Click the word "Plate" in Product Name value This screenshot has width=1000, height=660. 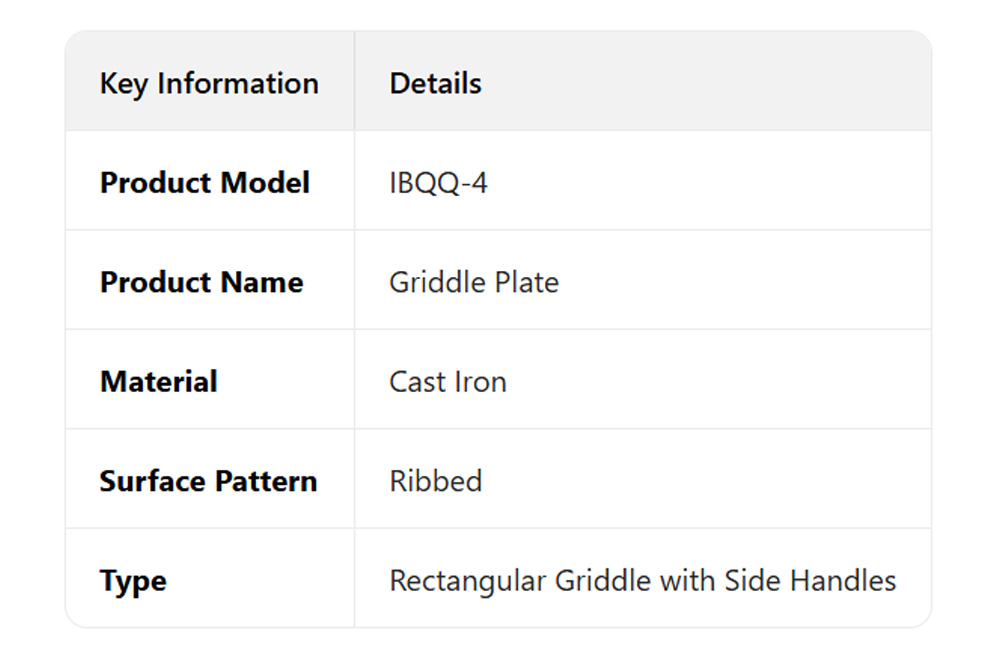(x=526, y=282)
